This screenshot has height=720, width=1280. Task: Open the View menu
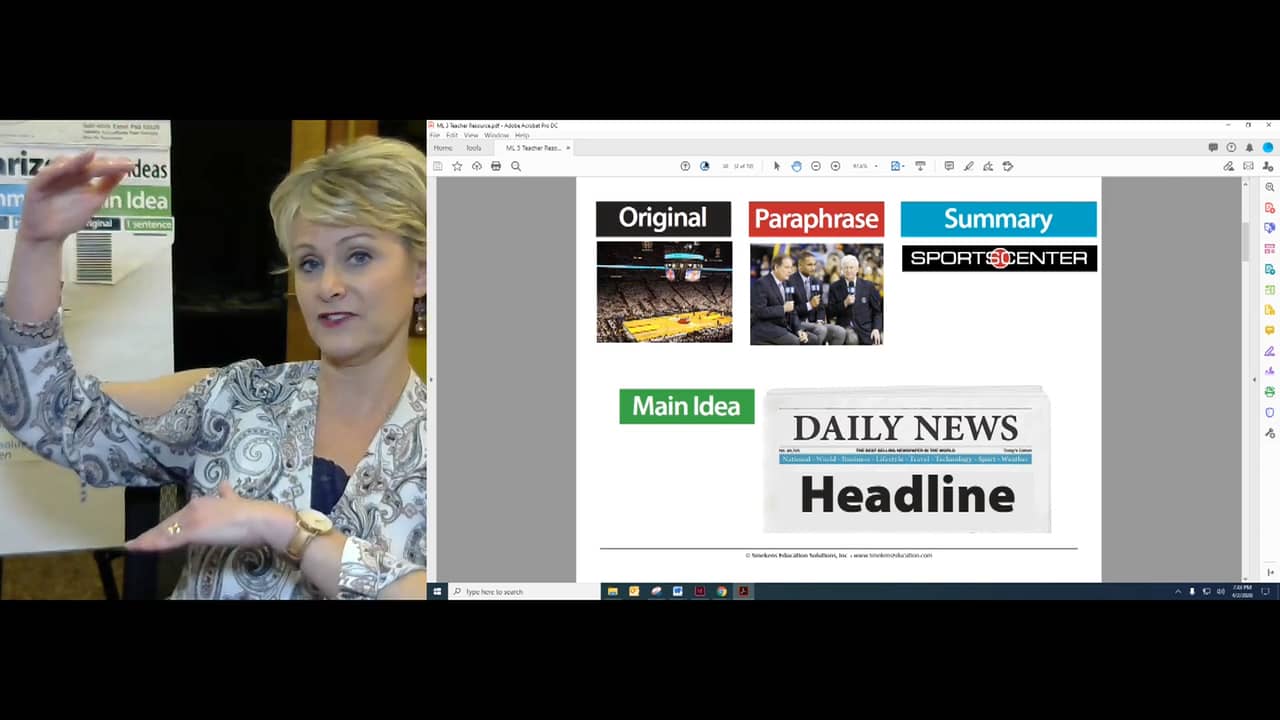tap(471, 135)
